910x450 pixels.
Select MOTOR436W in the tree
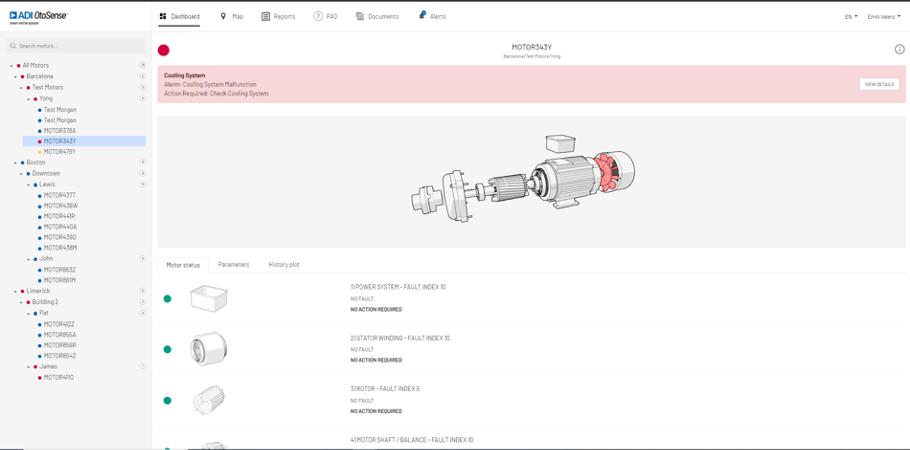(60, 206)
